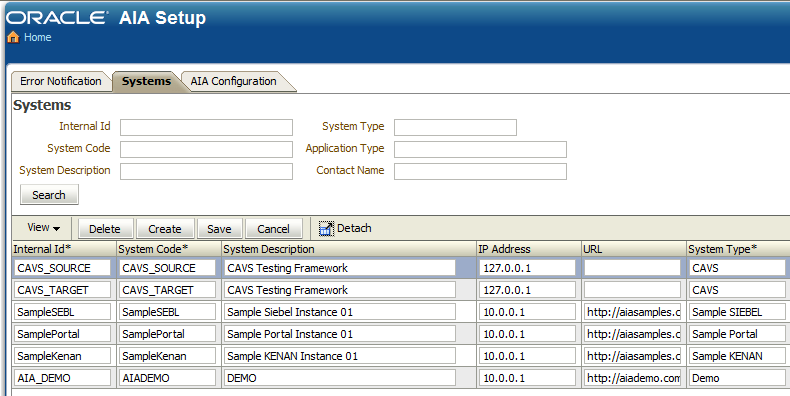The image size is (790, 396).
Task: Select the SamplePortal Internal Id cell
Action: click(x=62, y=334)
